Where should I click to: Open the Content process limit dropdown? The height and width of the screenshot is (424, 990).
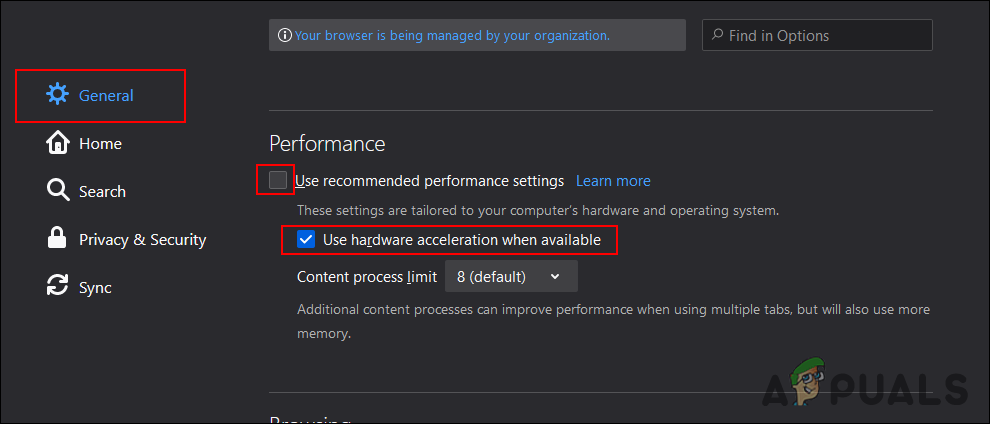[510, 276]
